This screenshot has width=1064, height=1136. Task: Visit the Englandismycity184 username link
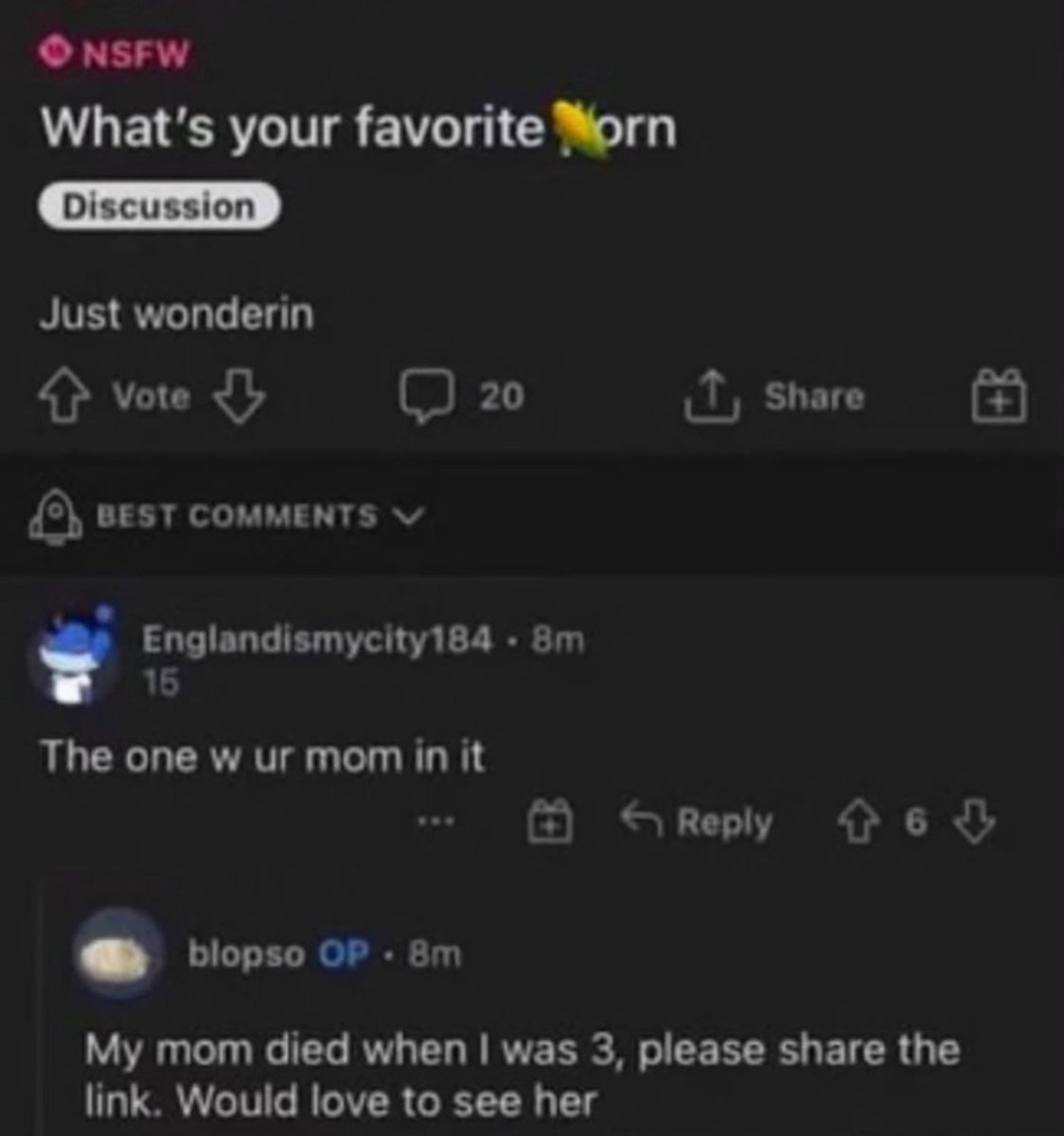tap(318, 640)
